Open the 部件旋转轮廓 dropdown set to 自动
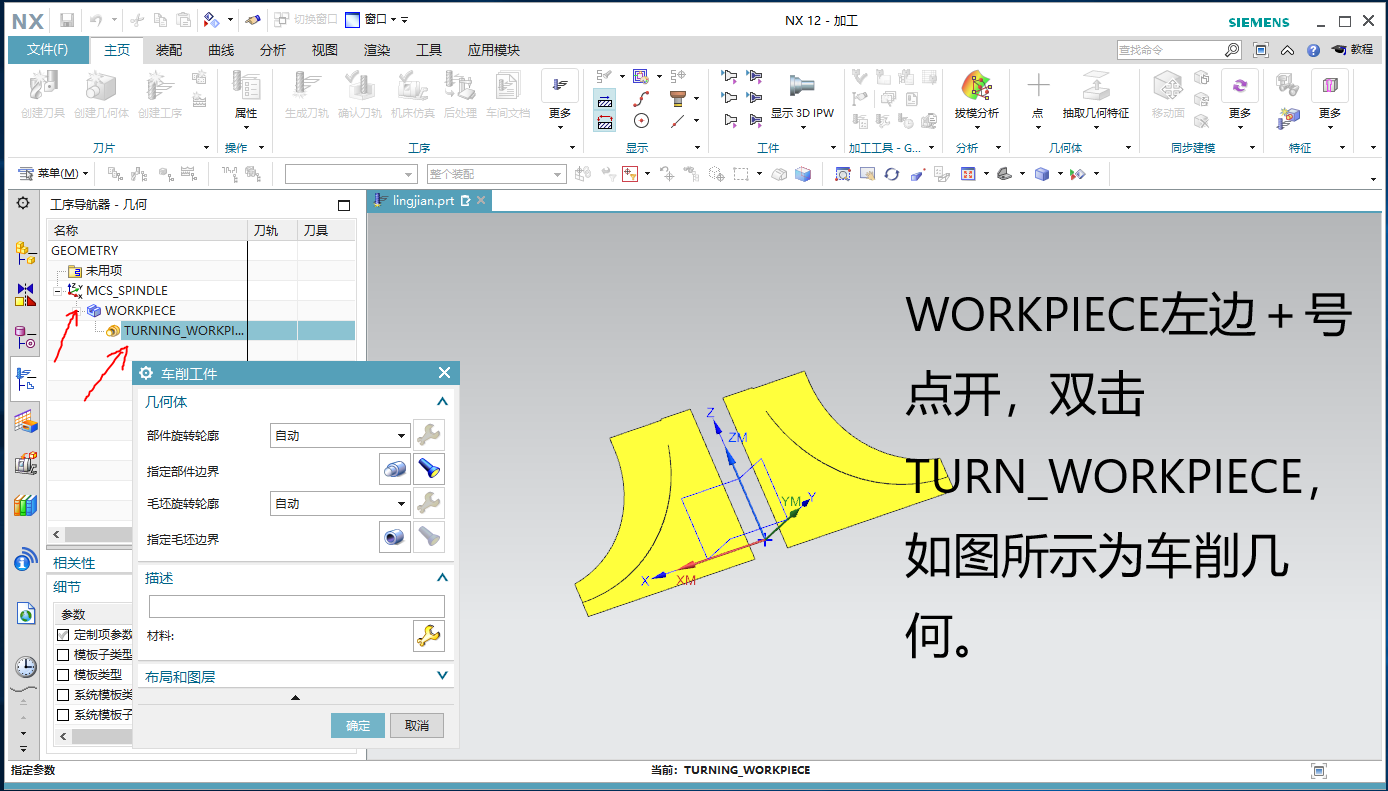This screenshot has height=791, width=1388. pos(340,436)
